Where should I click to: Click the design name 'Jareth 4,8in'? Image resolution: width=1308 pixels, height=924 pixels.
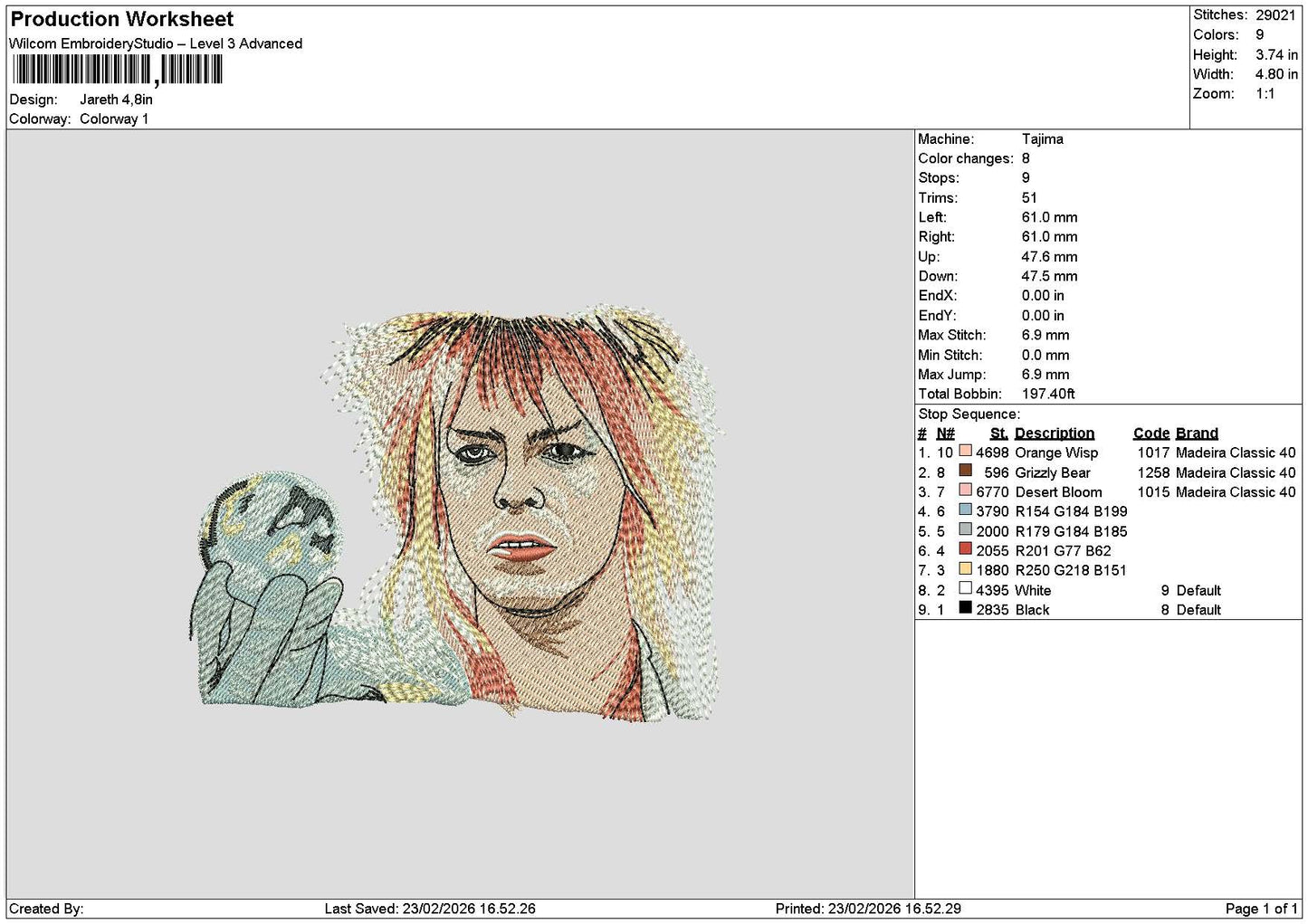[x=116, y=100]
